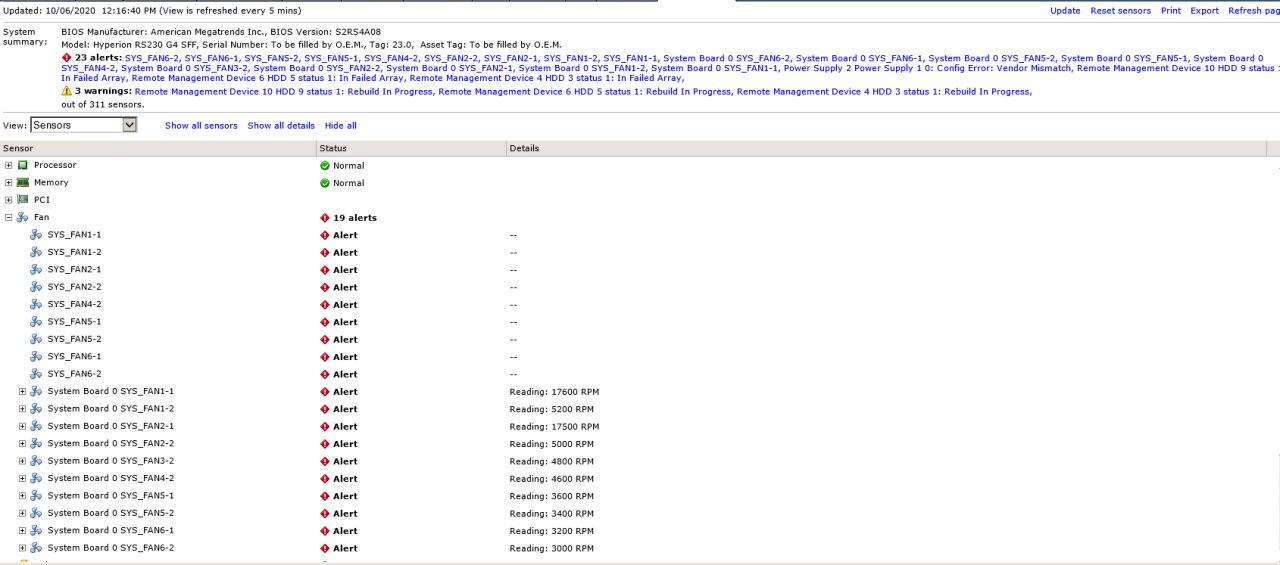Click the fan icon beside SYS_FAN4-2 row
The image size is (1280, 565).
click(36, 304)
